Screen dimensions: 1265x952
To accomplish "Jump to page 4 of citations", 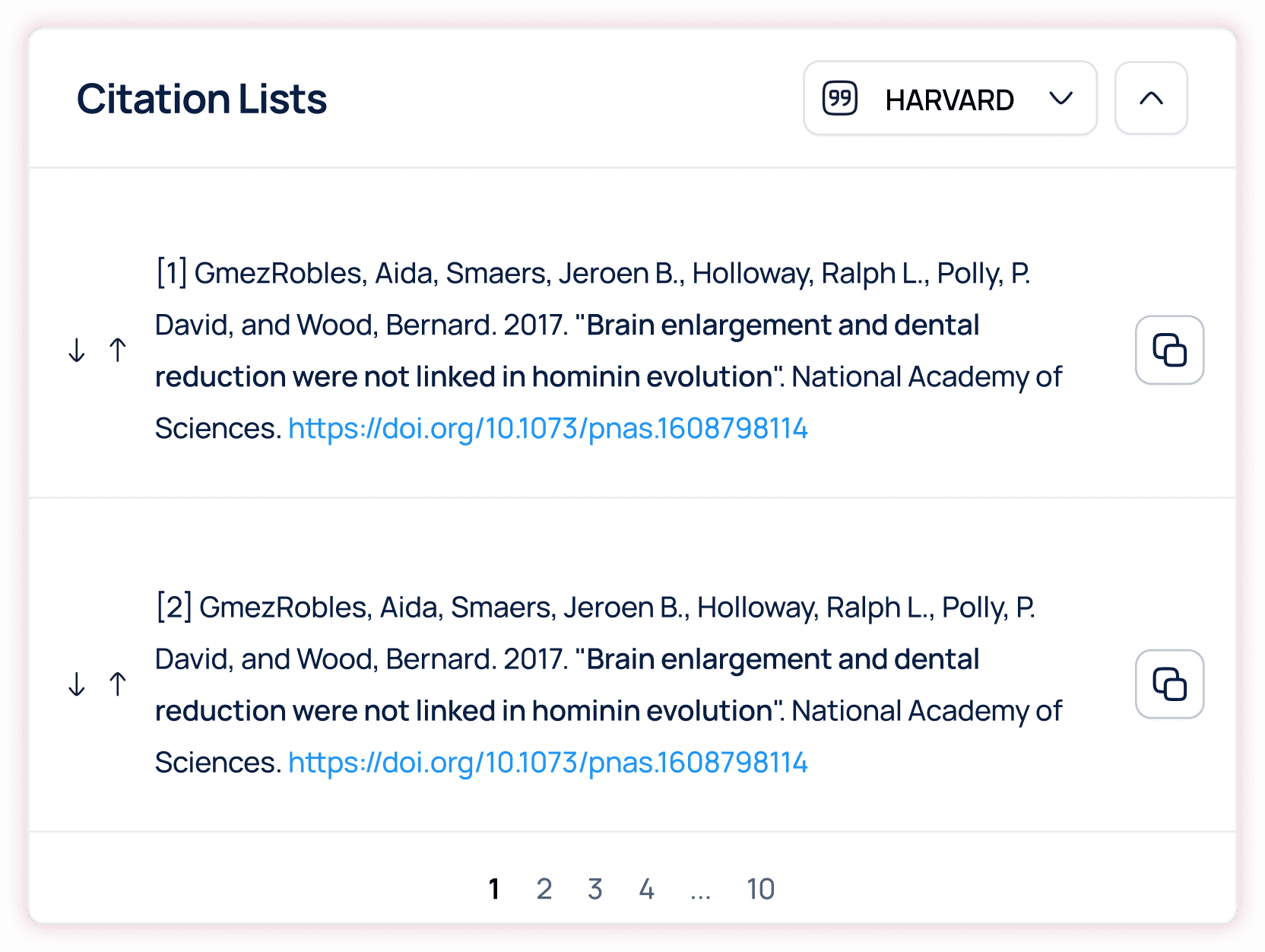I will [x=647, y=889].
